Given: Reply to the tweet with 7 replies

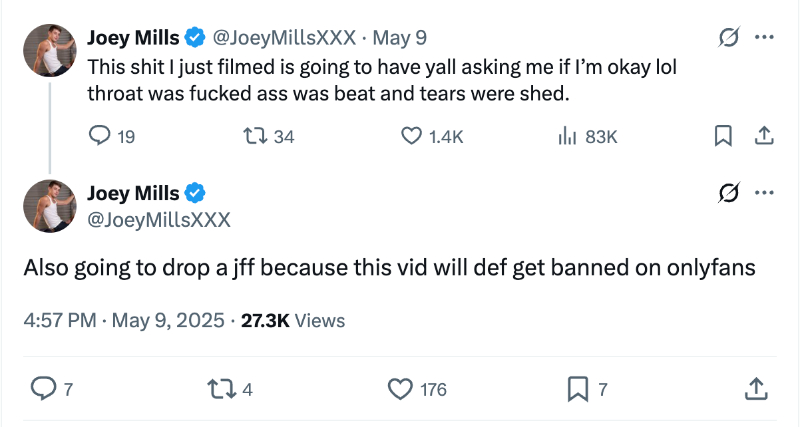Looking at the screenshot, I should (46, 389).
